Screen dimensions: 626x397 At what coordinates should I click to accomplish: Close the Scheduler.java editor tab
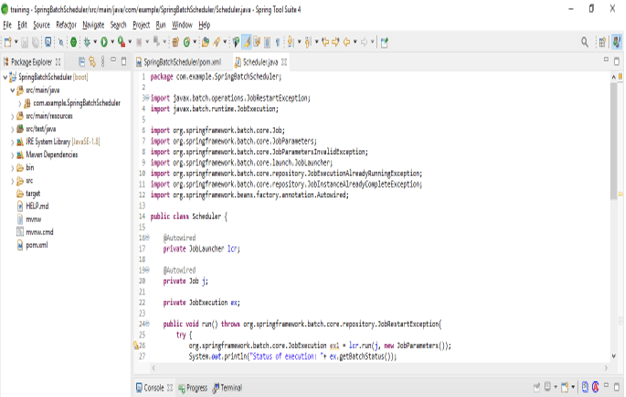point(284,62)
